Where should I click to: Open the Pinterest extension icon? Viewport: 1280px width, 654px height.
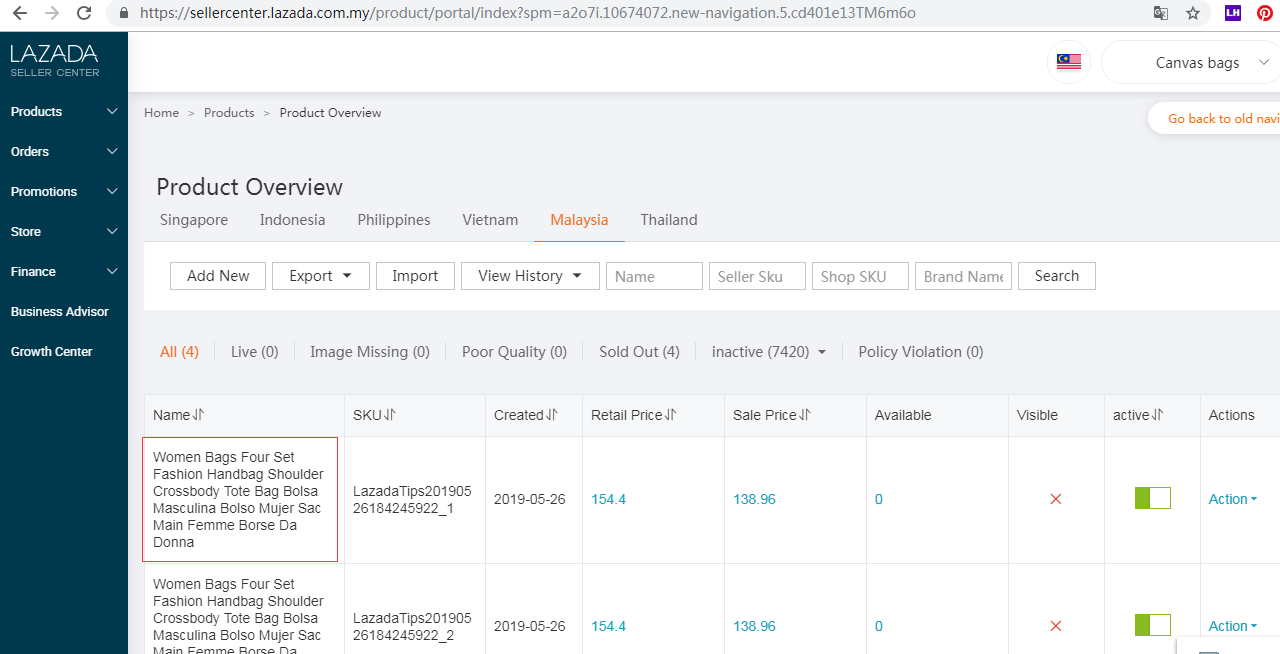tap(1265, 13)
